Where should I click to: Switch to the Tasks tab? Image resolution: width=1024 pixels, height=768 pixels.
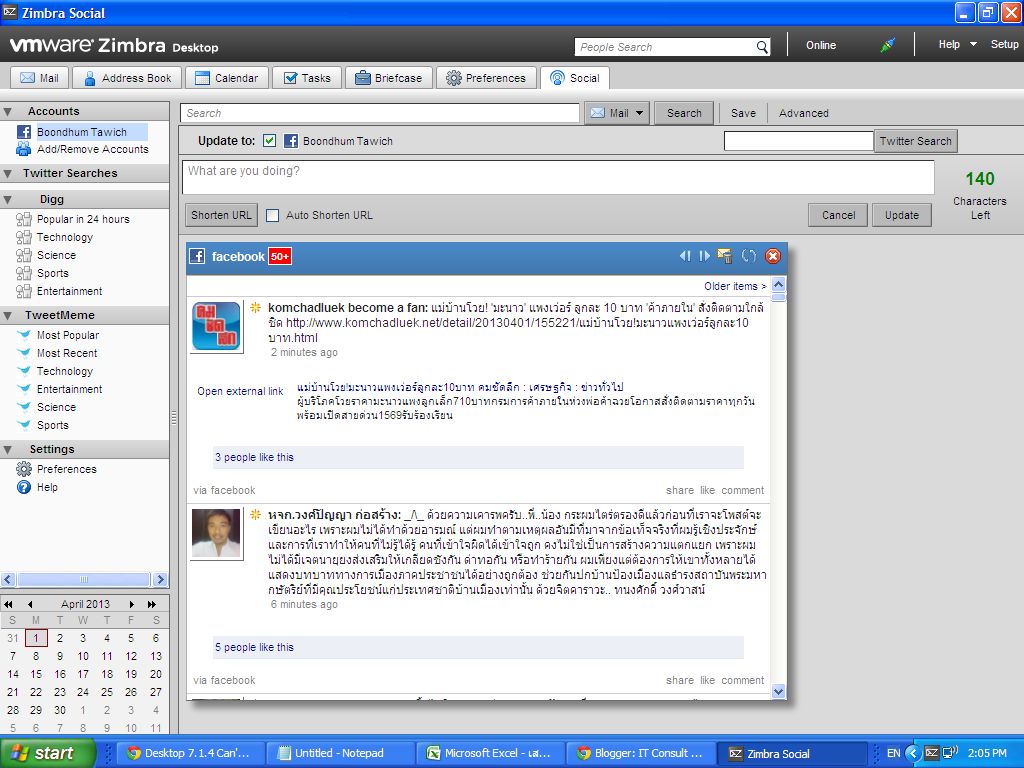click(x=307, y=78)
